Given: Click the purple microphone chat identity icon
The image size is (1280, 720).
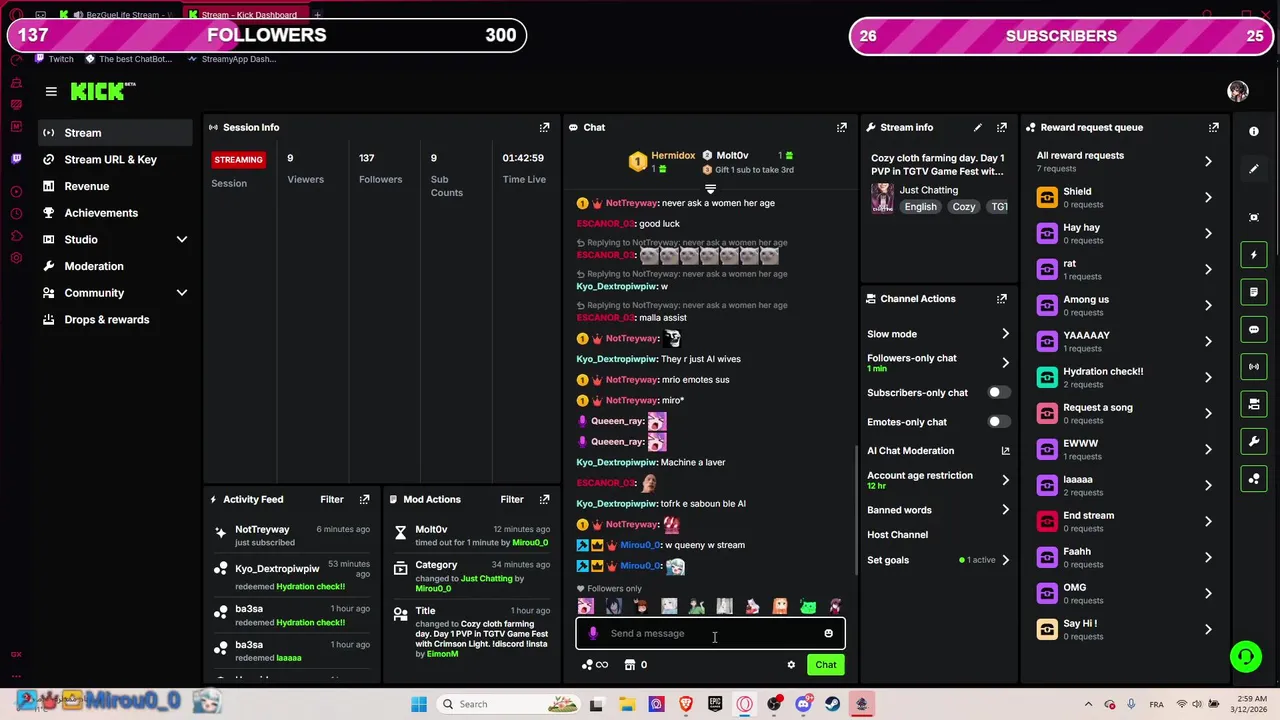Looking at the screenshot, I should tap(593, 633).
